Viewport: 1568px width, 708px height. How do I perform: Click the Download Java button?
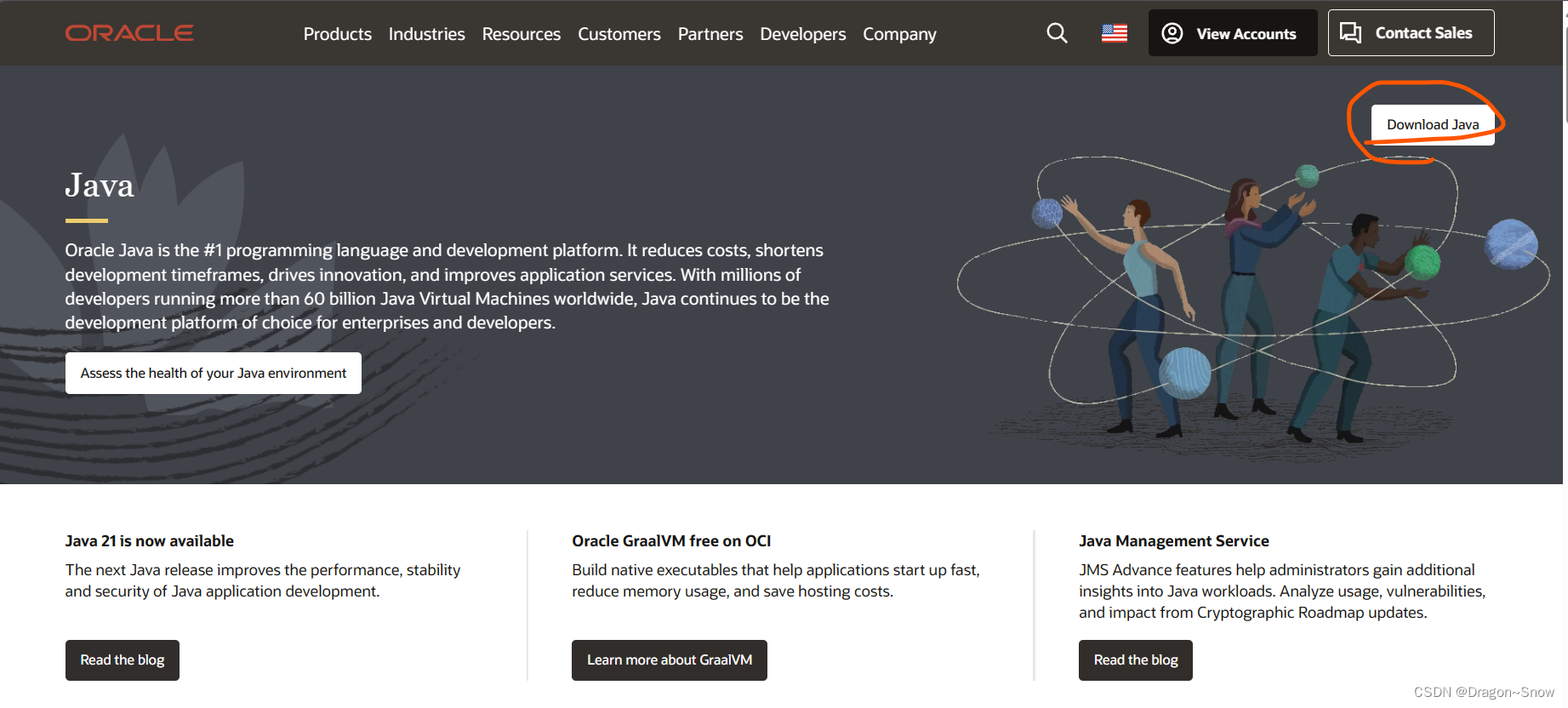point(1433,125)
